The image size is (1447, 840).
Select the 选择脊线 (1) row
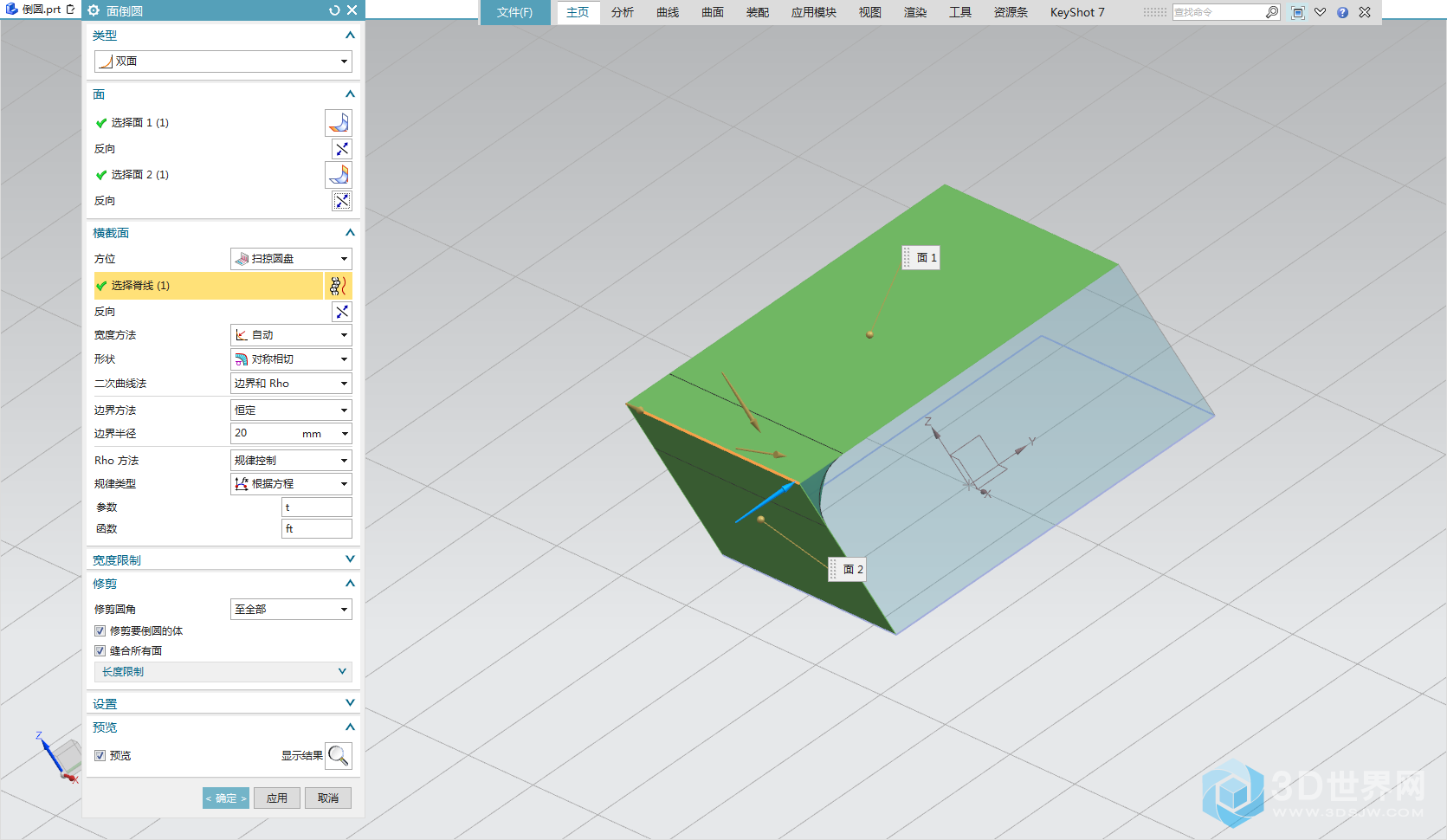208,286
